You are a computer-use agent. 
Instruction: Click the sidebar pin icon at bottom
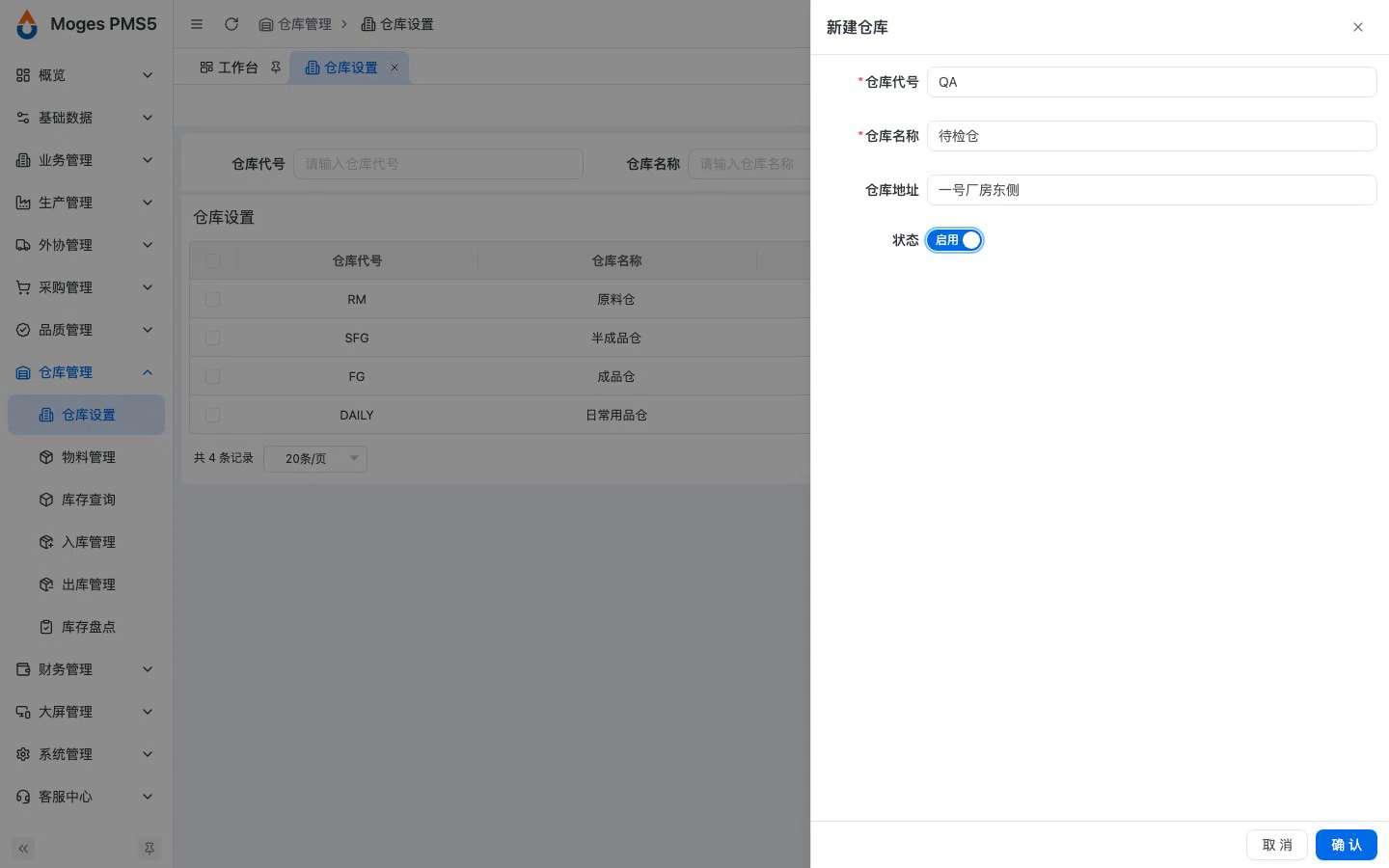[150, 849]
